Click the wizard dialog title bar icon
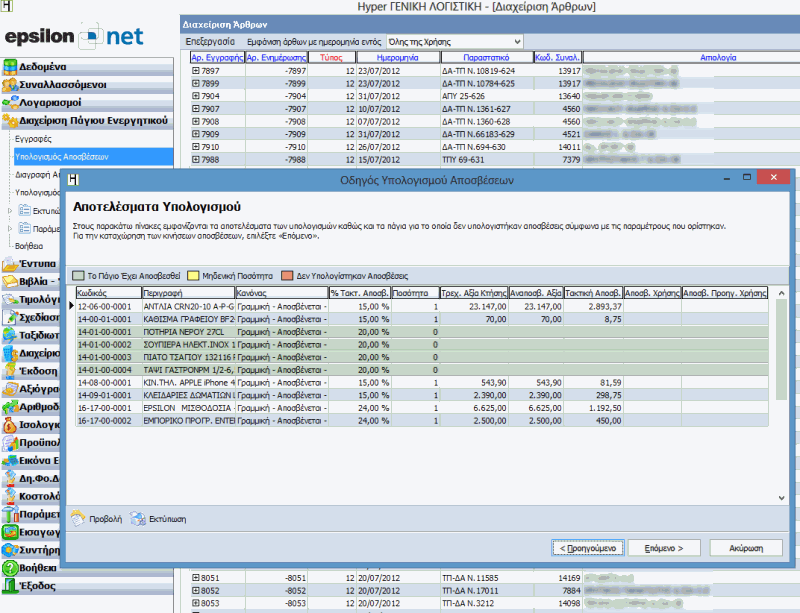 pos(73,180)
